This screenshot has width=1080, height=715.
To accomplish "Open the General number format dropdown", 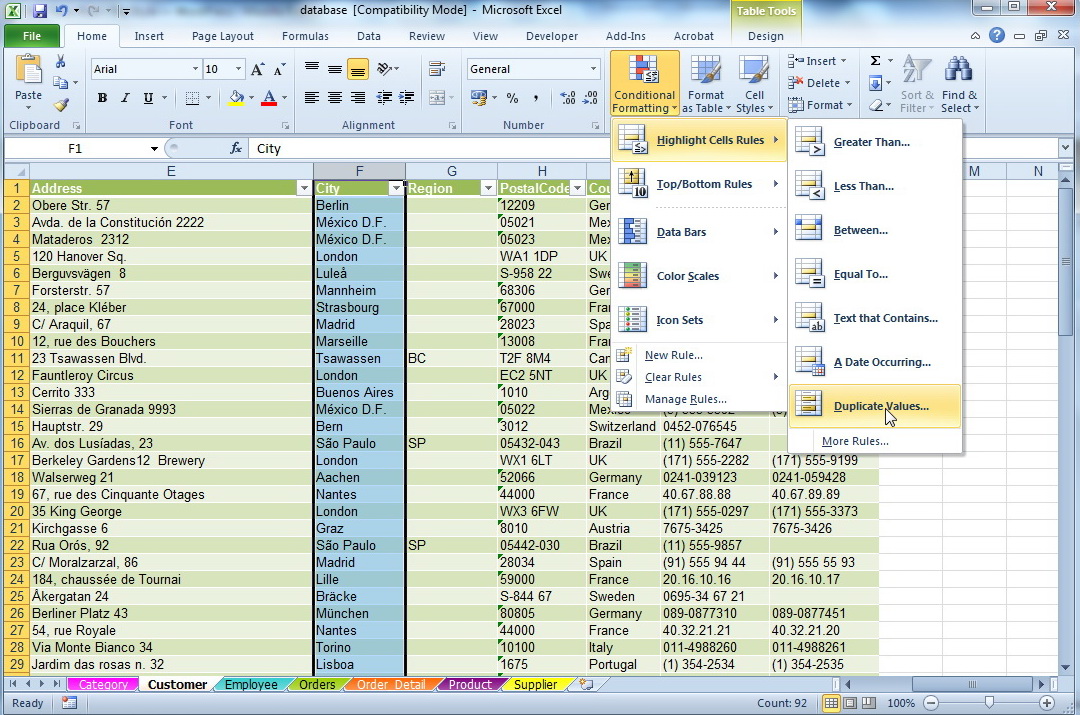I will point(593,69).
